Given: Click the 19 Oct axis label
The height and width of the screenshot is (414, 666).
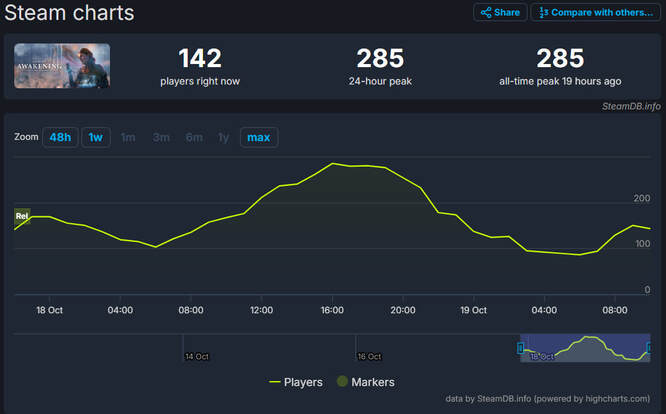Looking at the screenshot, I should tap(473, 310).
